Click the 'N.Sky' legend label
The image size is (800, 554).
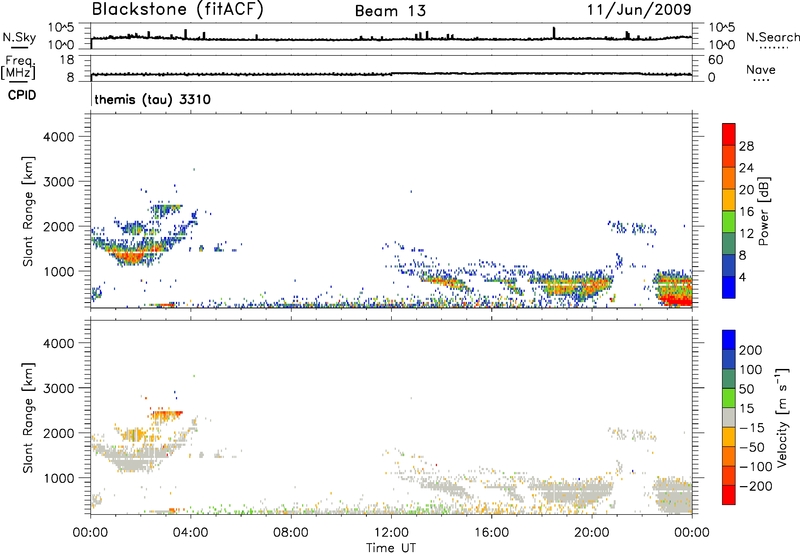(19, 37)
